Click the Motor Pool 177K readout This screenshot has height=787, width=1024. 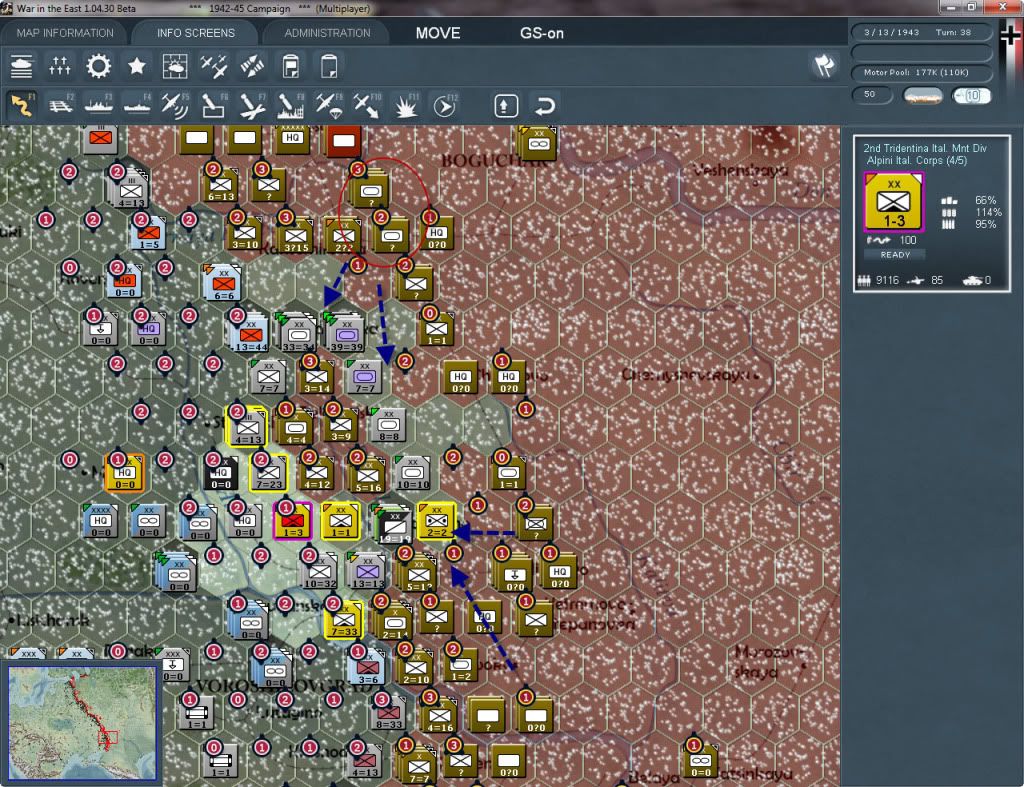pos(921,72)
